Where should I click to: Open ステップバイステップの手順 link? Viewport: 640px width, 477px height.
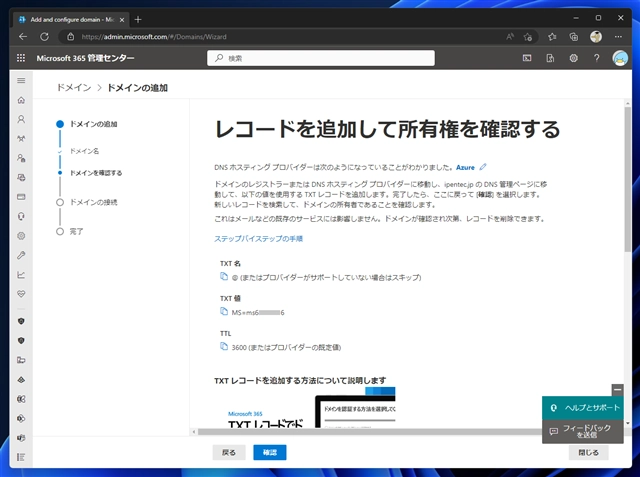258,239
